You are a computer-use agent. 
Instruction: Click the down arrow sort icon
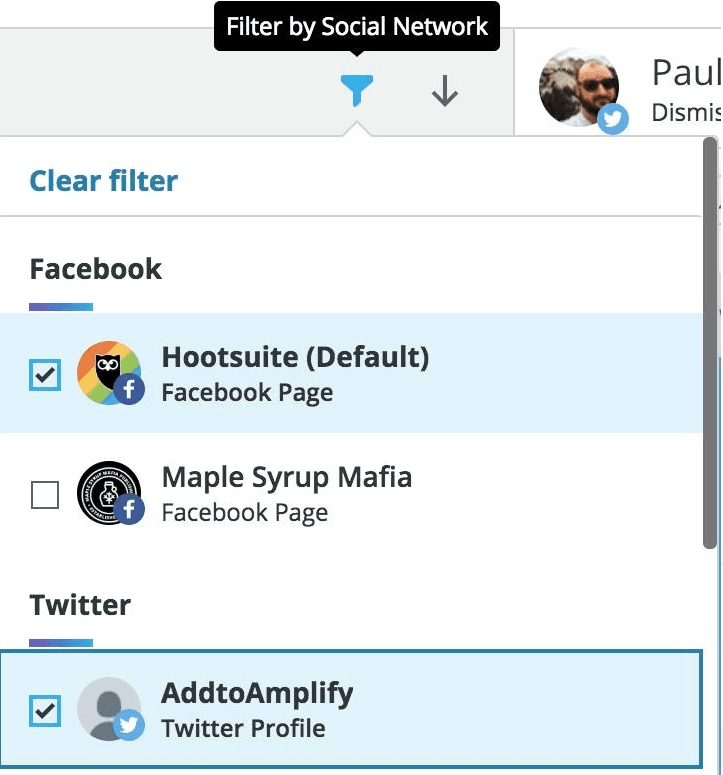coord(444,92)
